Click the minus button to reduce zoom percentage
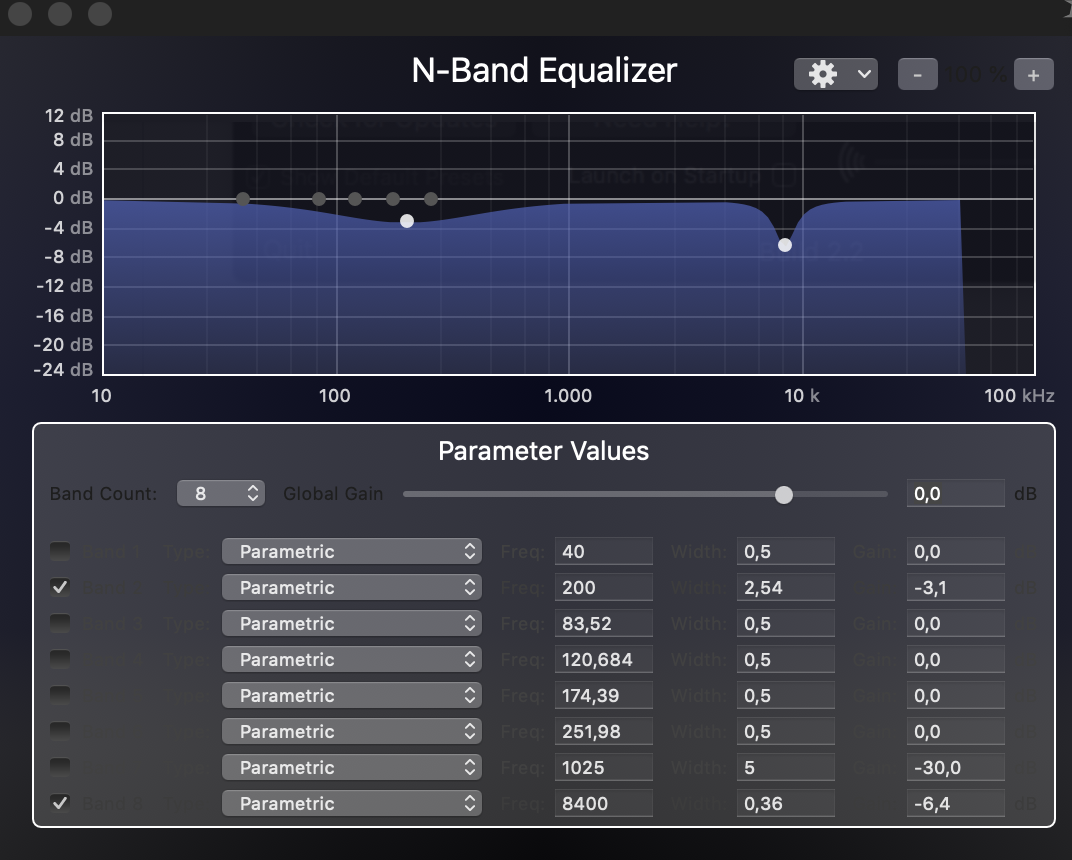This screenshot has height=860, width=1072. pyautogui.click(x=917, y=73)
